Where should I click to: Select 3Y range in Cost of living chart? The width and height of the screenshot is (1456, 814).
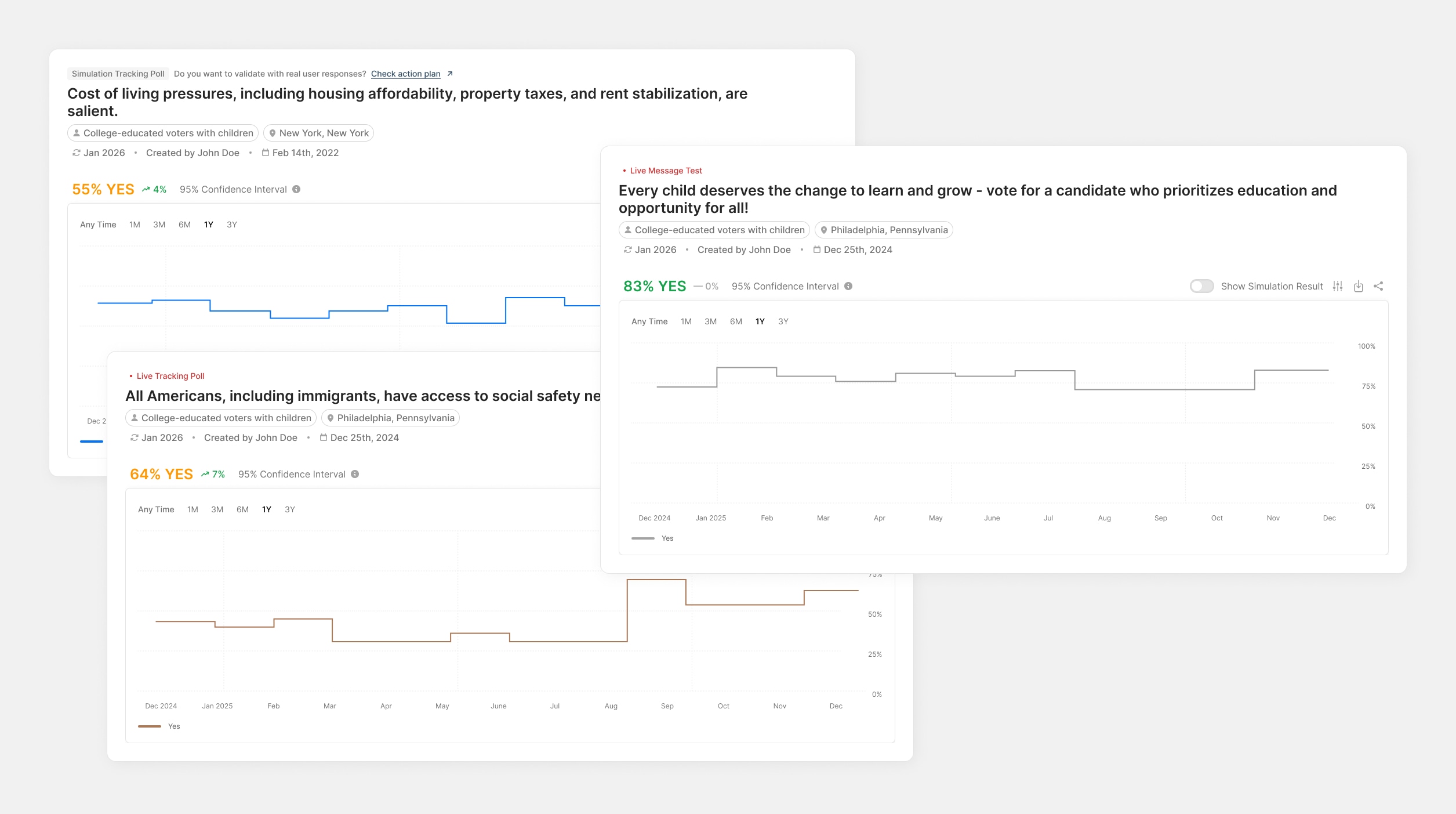tap(232, 225)
